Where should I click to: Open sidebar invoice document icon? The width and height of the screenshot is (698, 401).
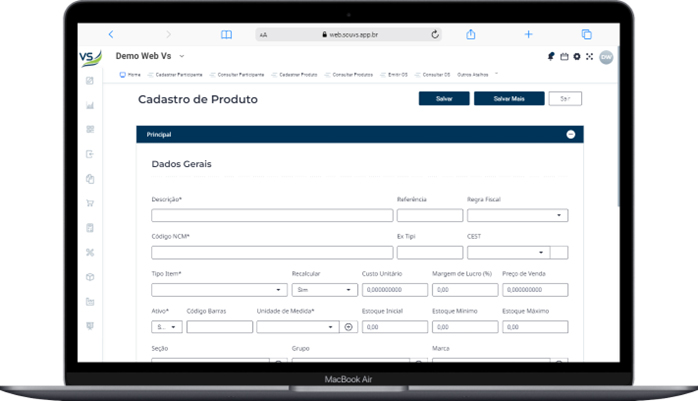90,228
